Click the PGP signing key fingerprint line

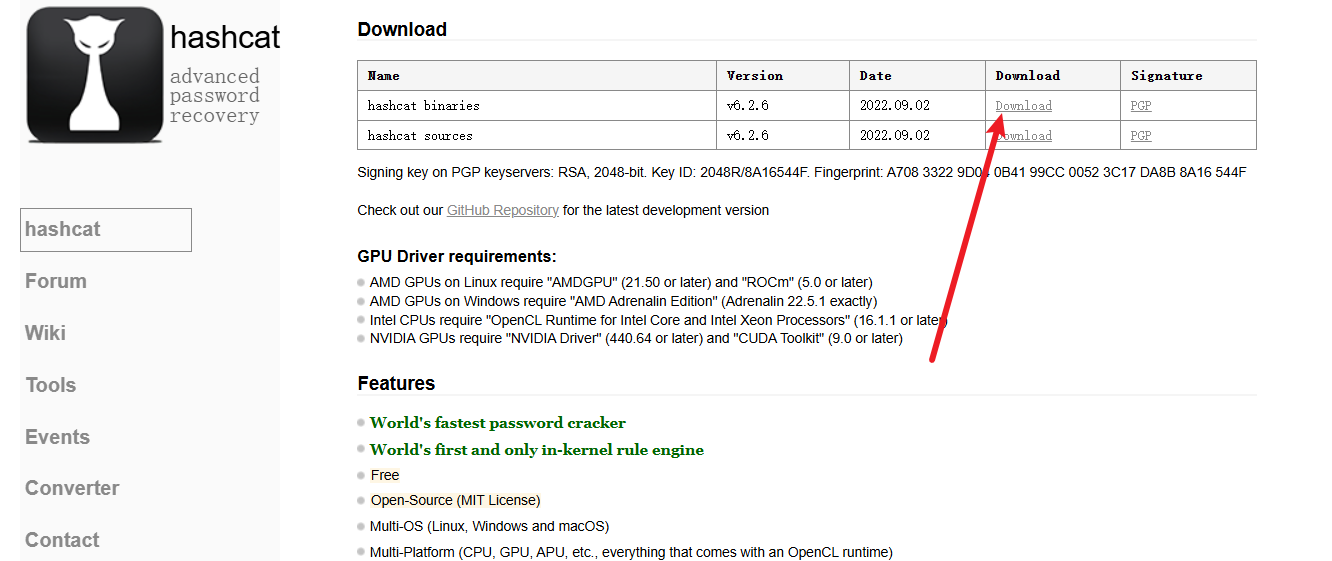(802, 172)
